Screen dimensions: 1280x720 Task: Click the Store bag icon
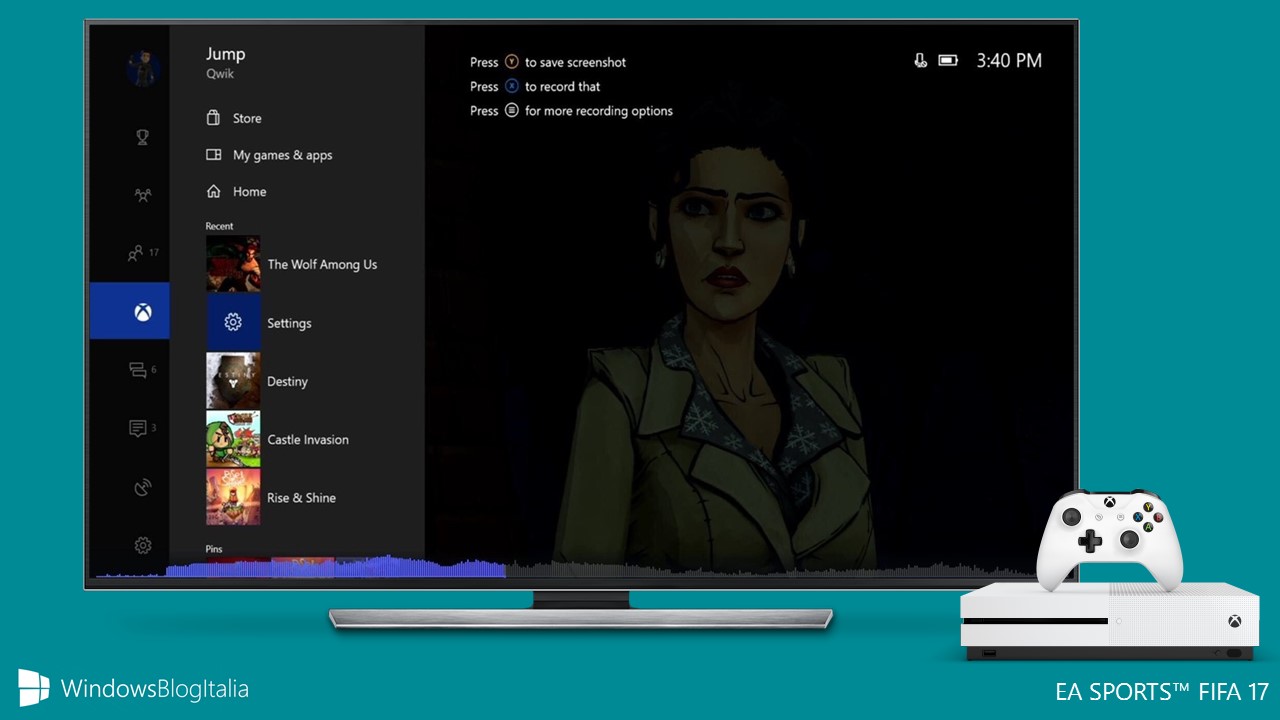(x=213, y=118)
